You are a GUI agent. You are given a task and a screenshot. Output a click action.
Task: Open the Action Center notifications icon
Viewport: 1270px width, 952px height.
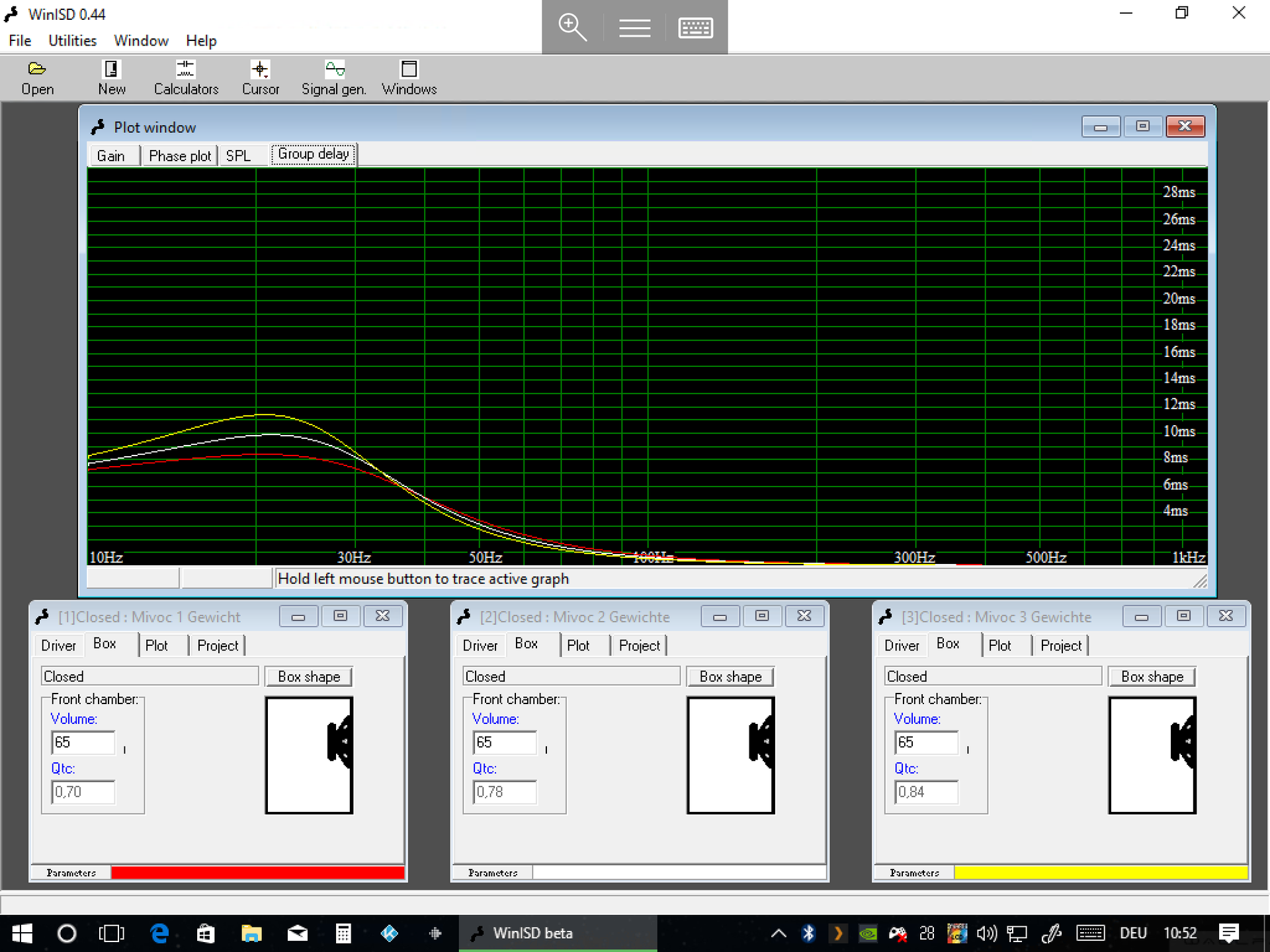pos(1228,933)
